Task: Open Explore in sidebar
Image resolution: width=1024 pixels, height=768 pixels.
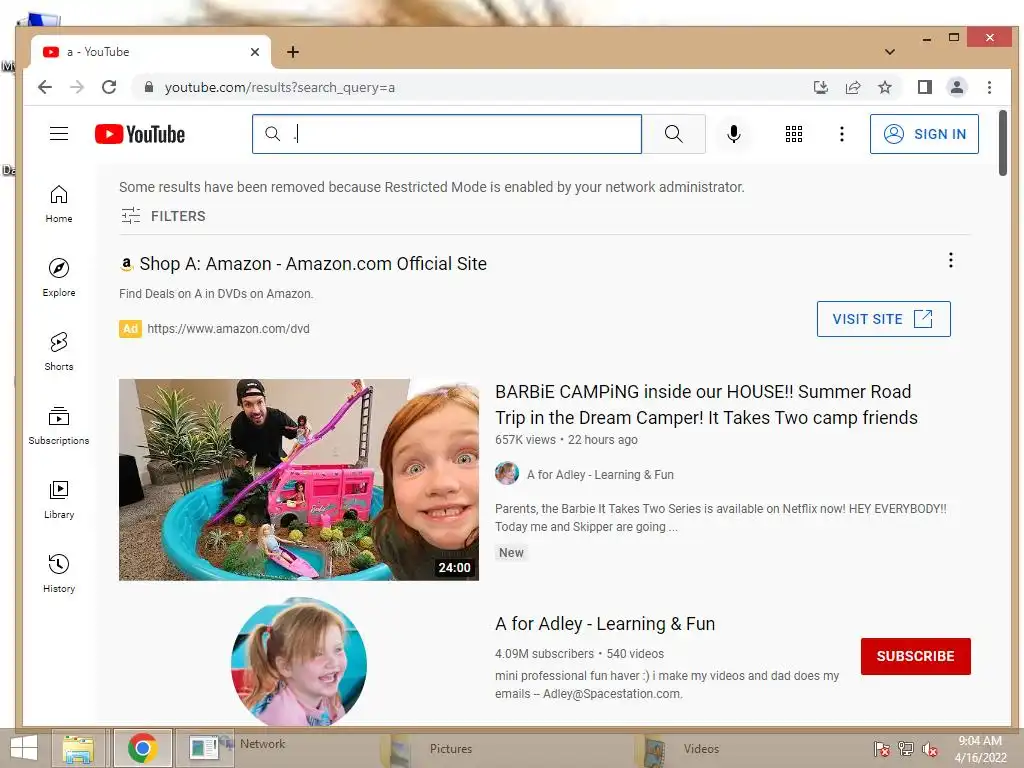Action: [59, 278]
